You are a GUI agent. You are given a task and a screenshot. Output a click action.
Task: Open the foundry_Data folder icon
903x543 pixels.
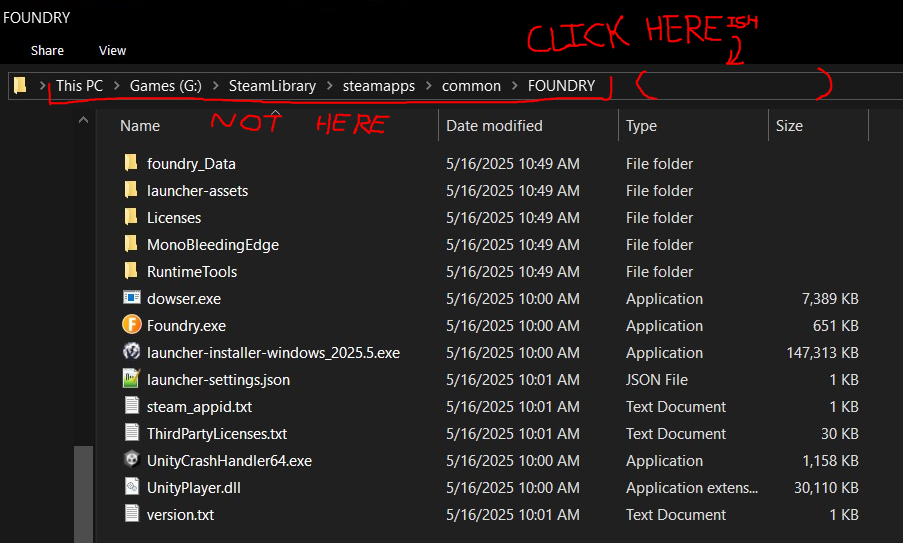(131, 163)
